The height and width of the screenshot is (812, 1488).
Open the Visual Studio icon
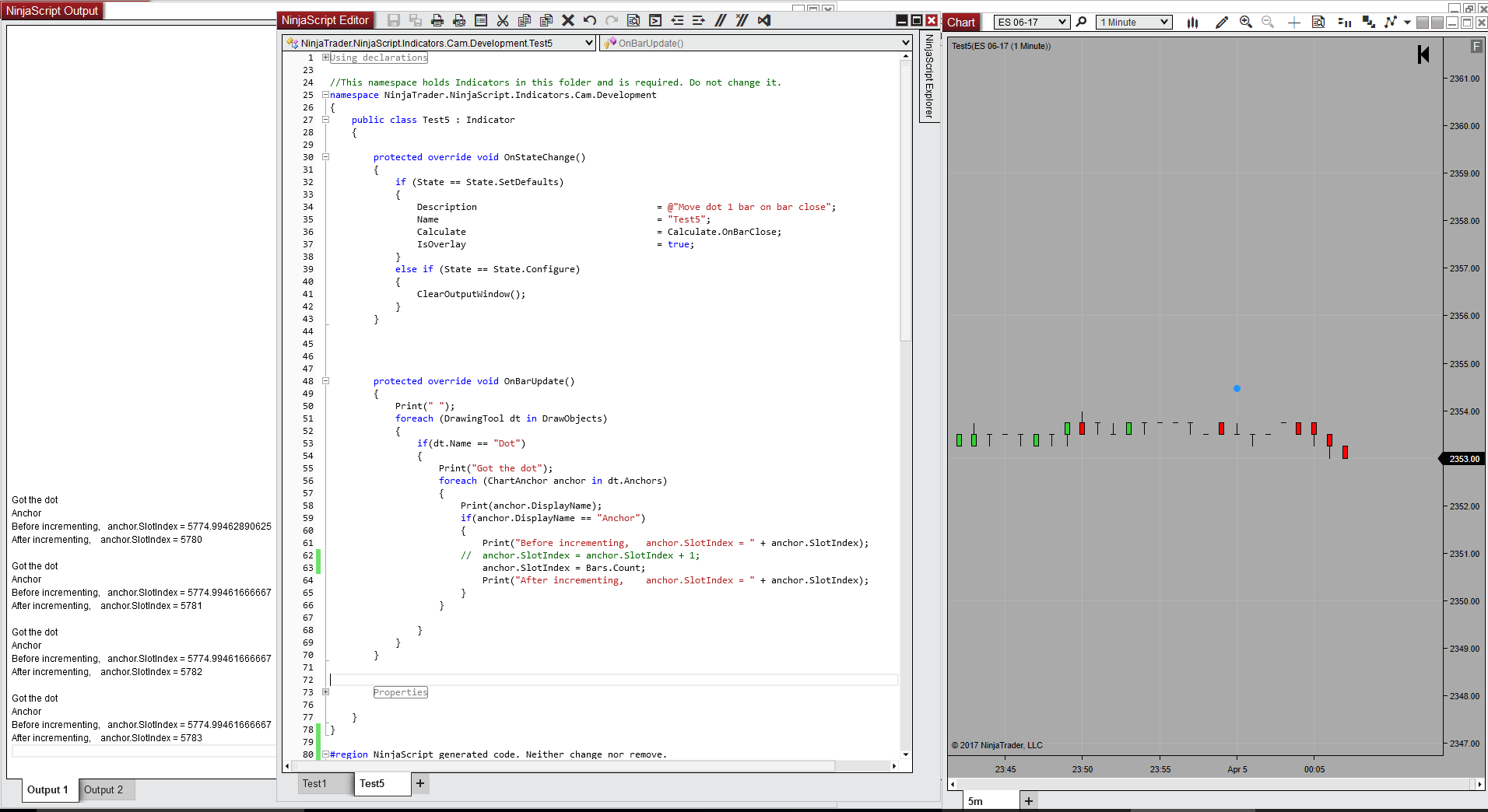(x=764, y=21)
